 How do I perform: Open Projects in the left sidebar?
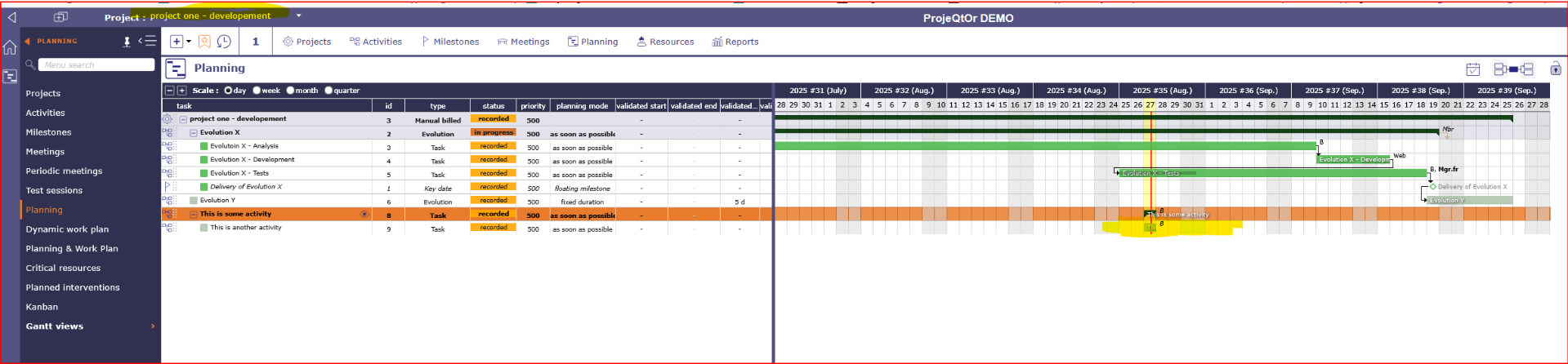point(43,93)
